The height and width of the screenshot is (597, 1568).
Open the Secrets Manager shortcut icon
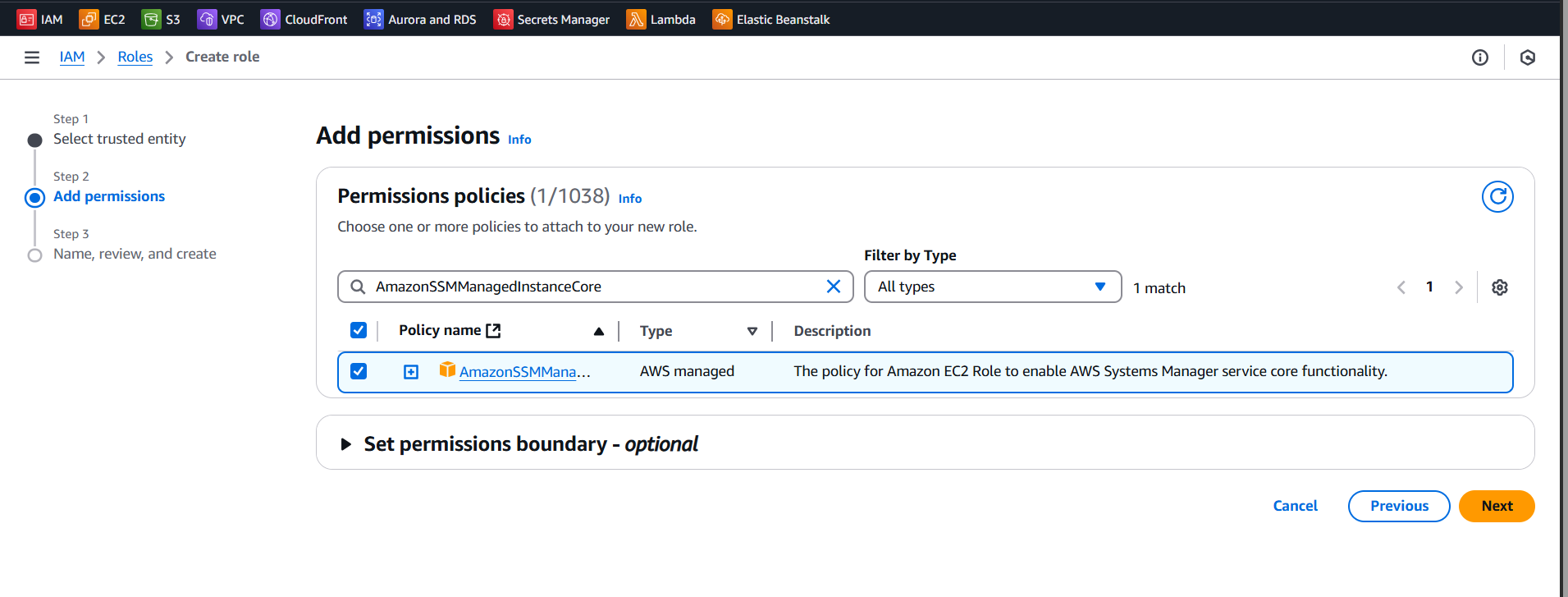(x=503, y=19)
